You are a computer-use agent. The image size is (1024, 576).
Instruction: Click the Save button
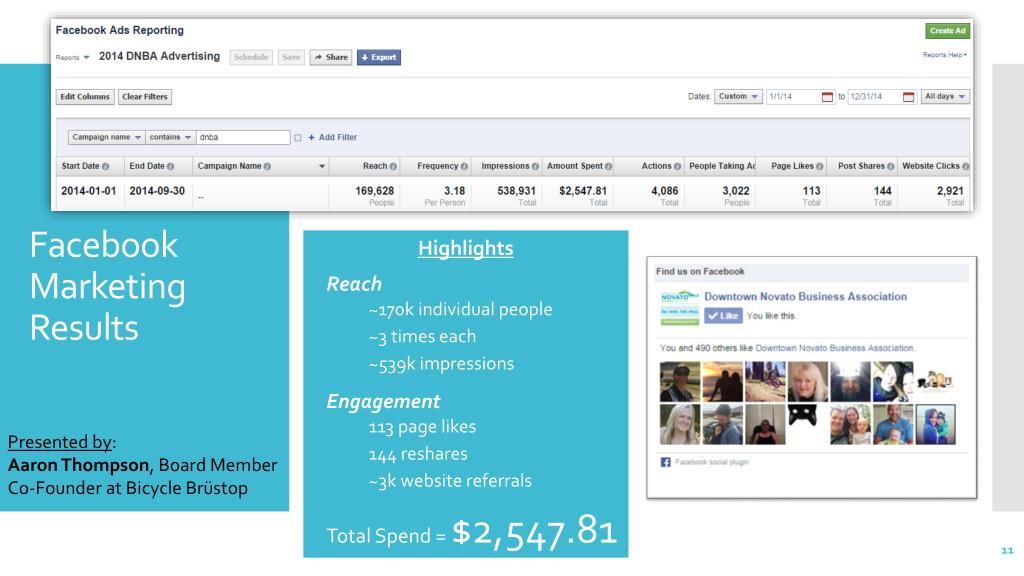[x=291, y=57]
